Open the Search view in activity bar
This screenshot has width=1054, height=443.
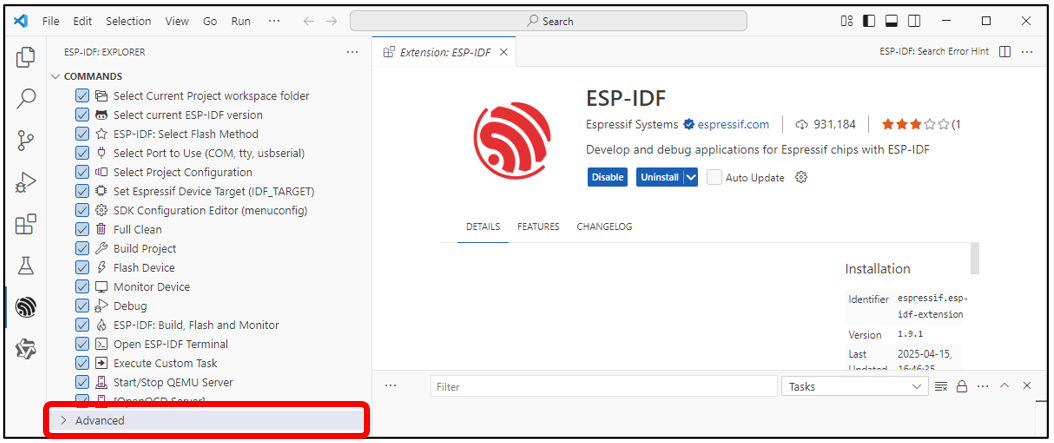[x=26, y=99]
